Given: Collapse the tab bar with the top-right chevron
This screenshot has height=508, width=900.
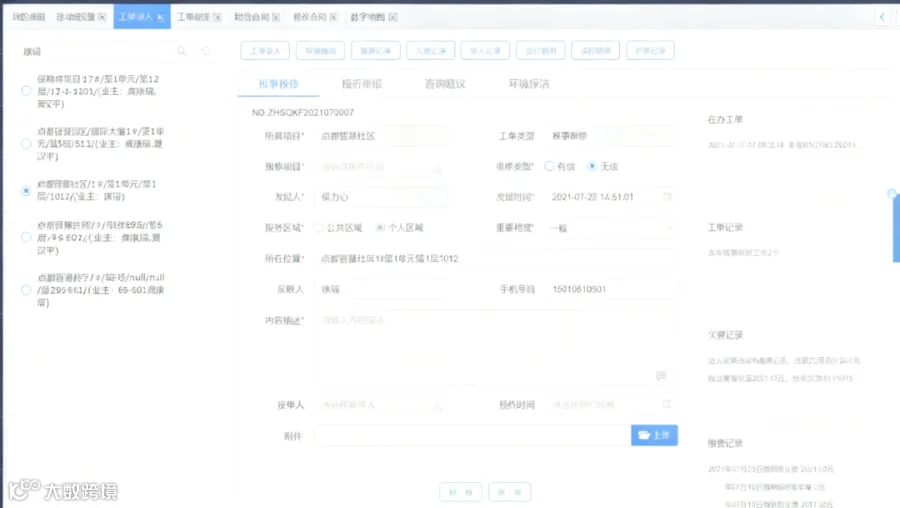Looking at the screenshot, I should [x=882, y=17].
